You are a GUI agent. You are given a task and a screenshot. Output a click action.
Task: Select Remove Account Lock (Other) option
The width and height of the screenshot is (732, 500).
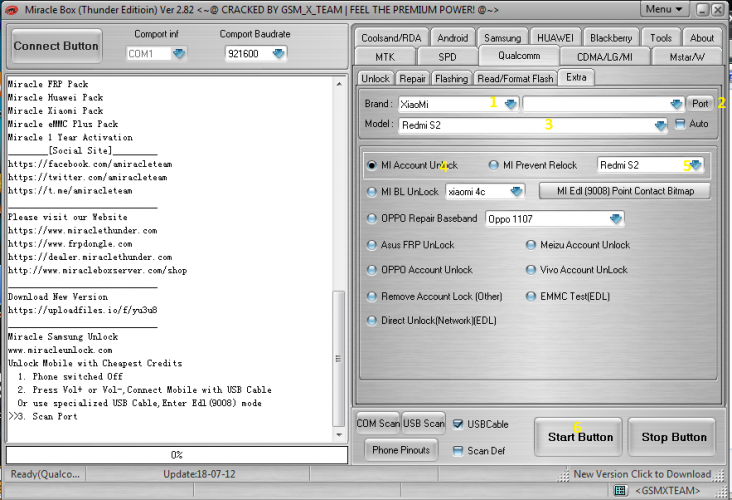(372, 296)
